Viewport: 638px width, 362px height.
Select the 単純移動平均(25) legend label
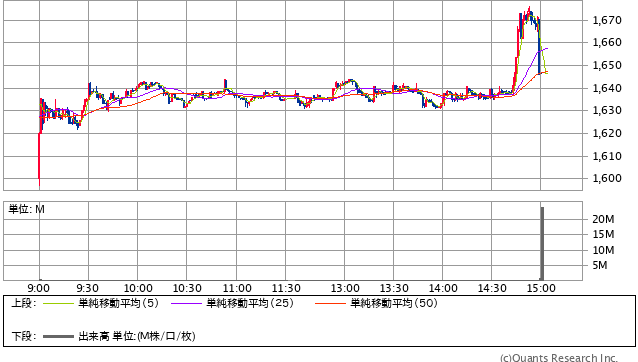coord(250,303)
